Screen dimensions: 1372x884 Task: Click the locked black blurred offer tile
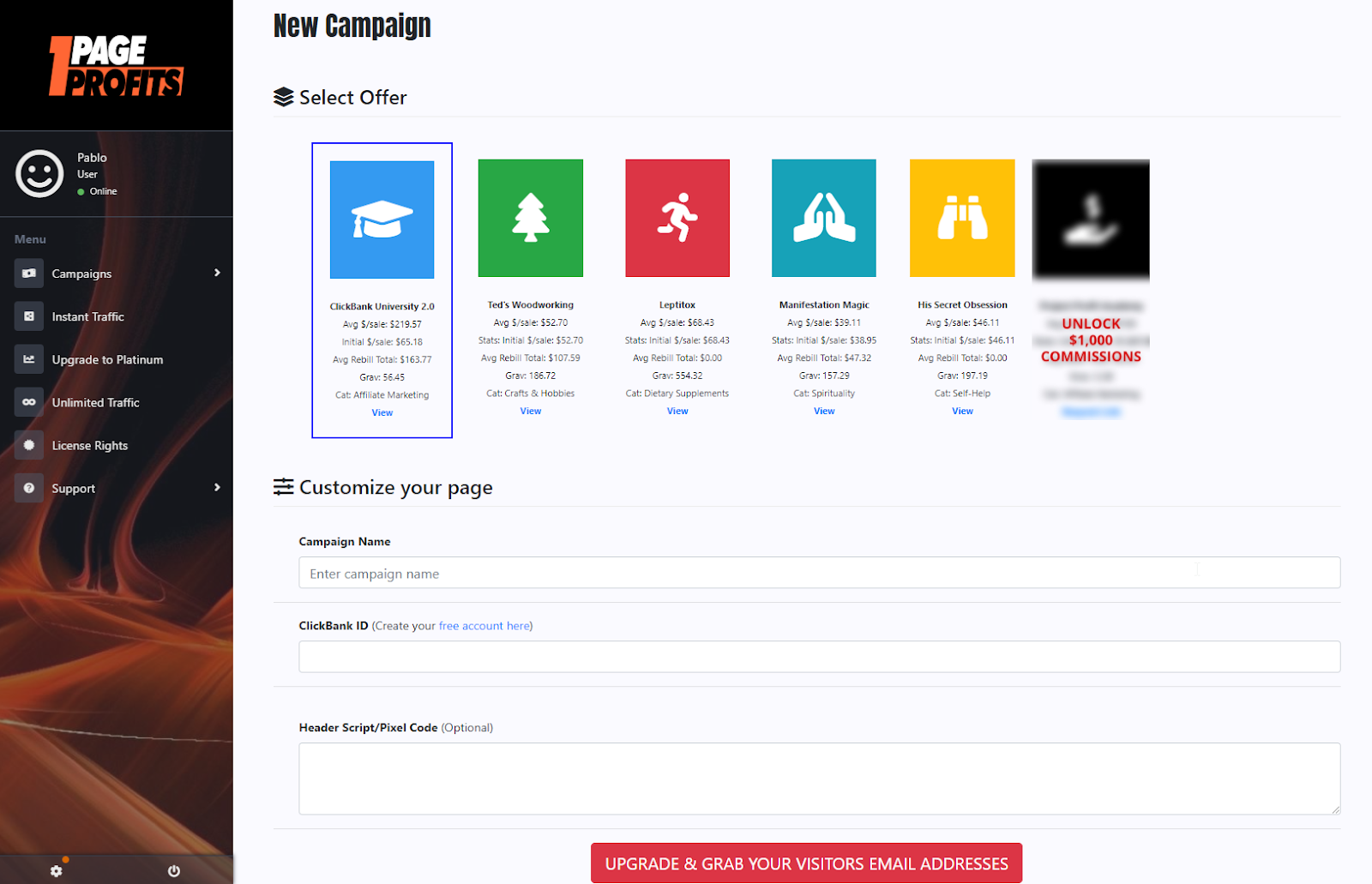[1091, 219]
